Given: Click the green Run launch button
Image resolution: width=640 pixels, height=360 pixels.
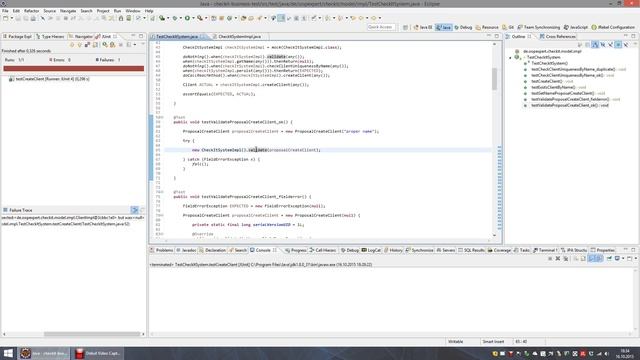Looking at the screenshot, I should click(x=187, y=18).
